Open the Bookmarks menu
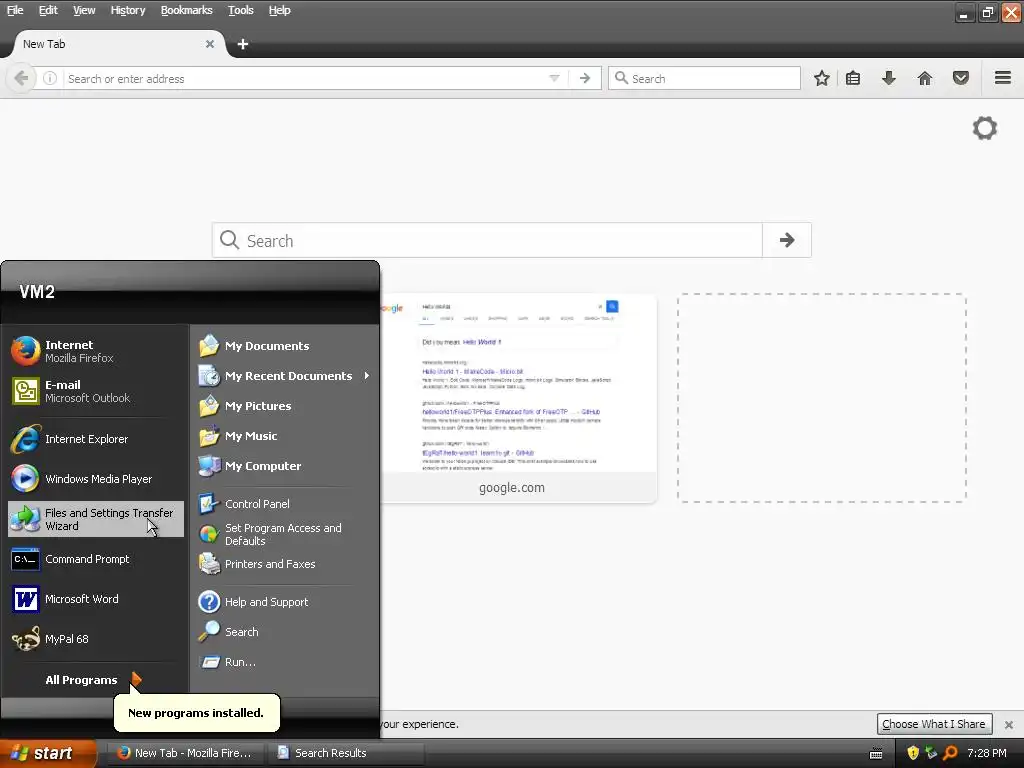 tap(186, 10)
